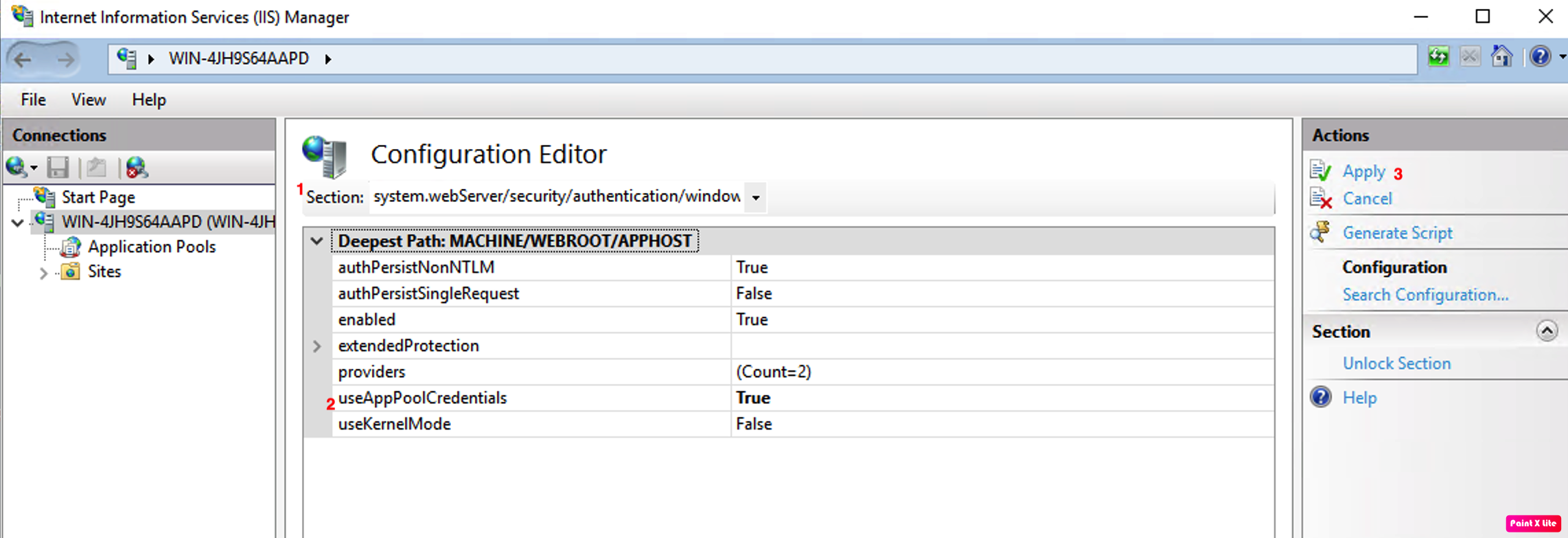Screen dimensions: 1568x538
Task: Collapse the Deepest Path group
Action: pos(316,241)
